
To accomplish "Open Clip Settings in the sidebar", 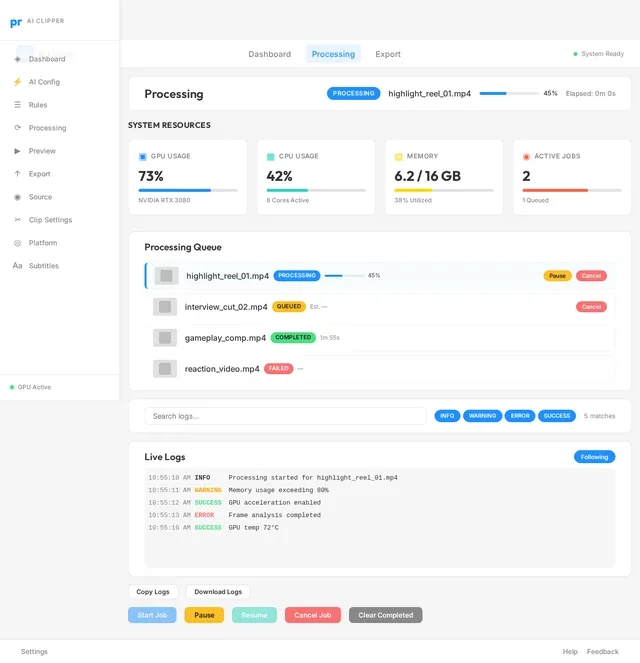I will coord(50,220).
